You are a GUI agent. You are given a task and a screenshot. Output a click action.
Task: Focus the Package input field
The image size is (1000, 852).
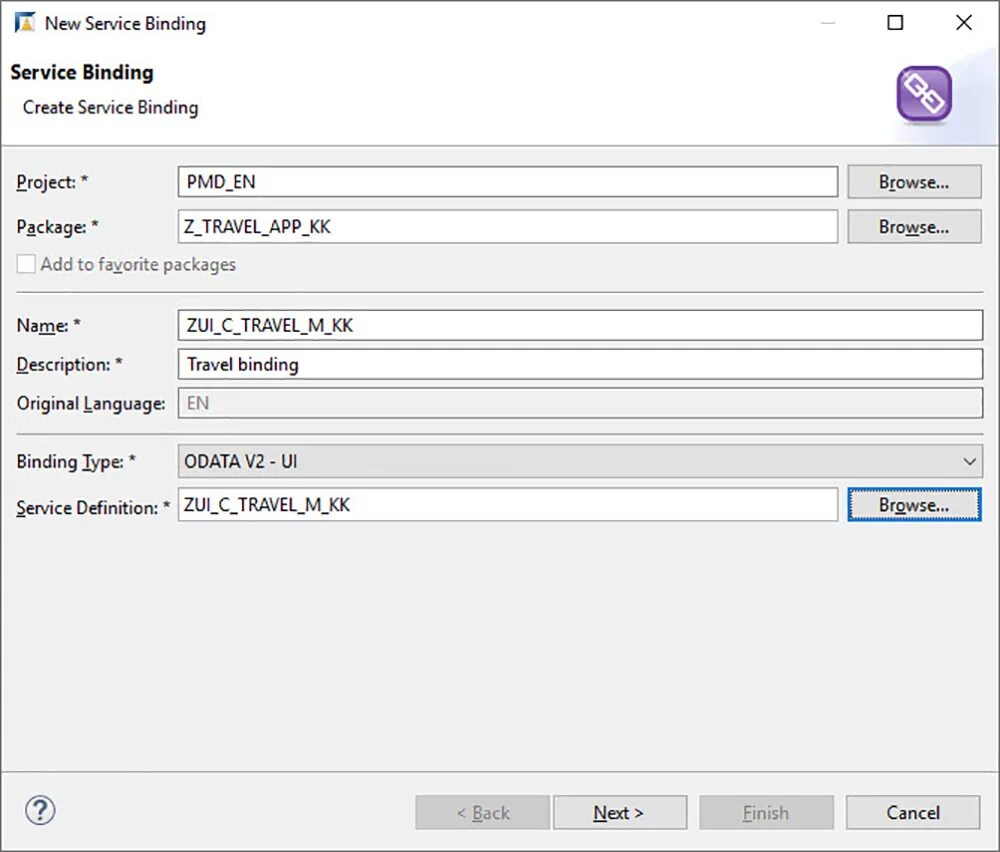click(508, 226)
